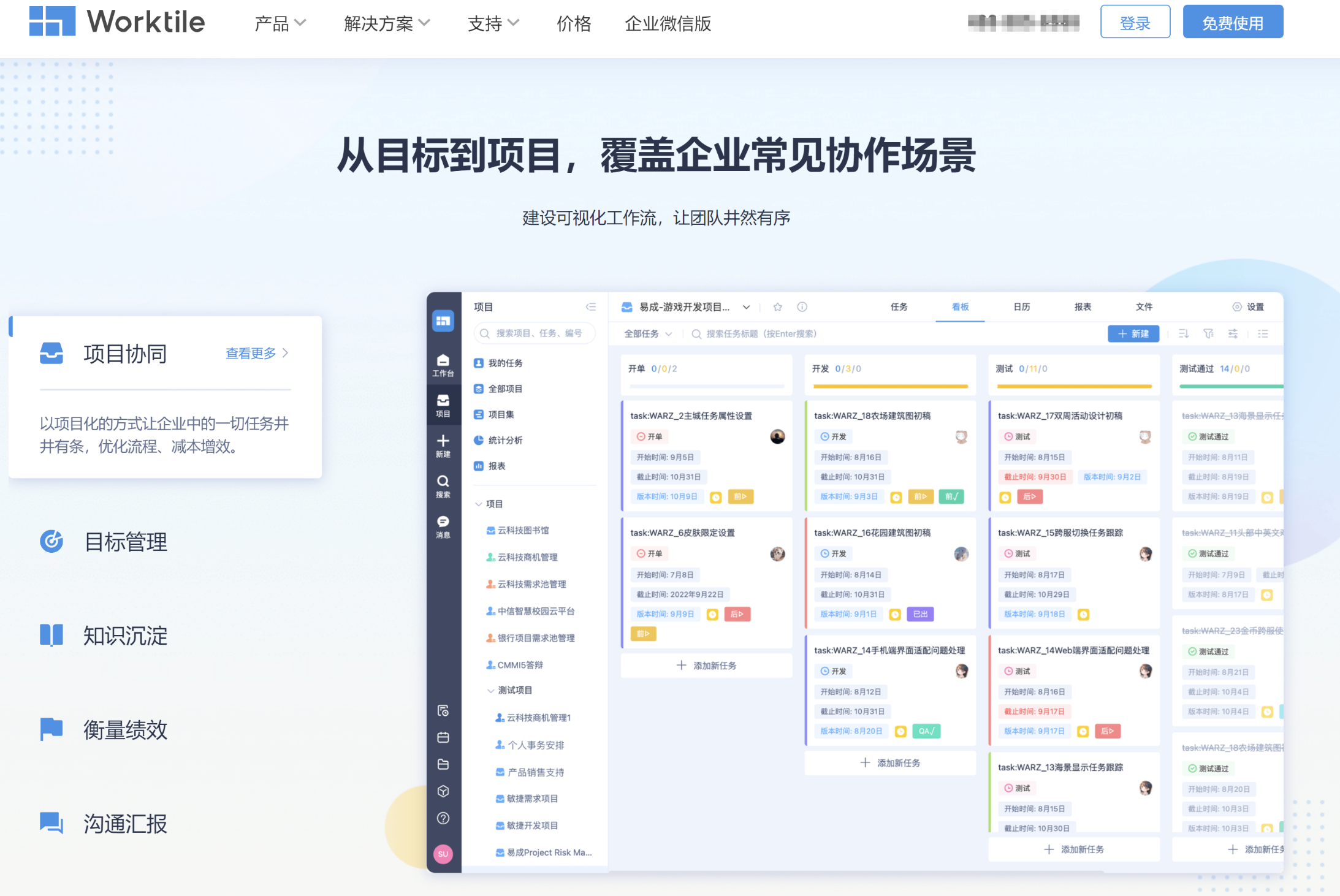
Task: Switch to the 日历 tab
Action: click(1021, 306)
